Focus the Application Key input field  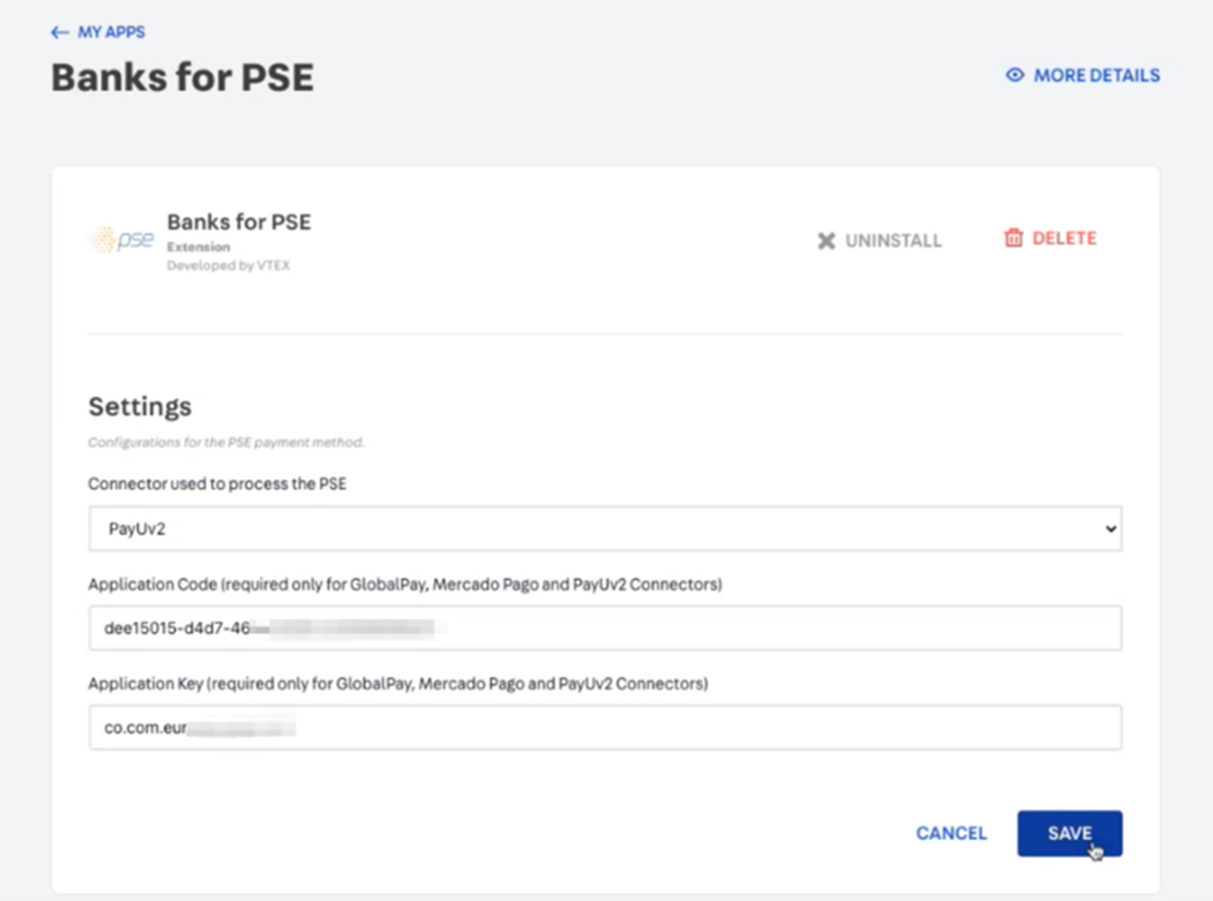tap(605, 728)
